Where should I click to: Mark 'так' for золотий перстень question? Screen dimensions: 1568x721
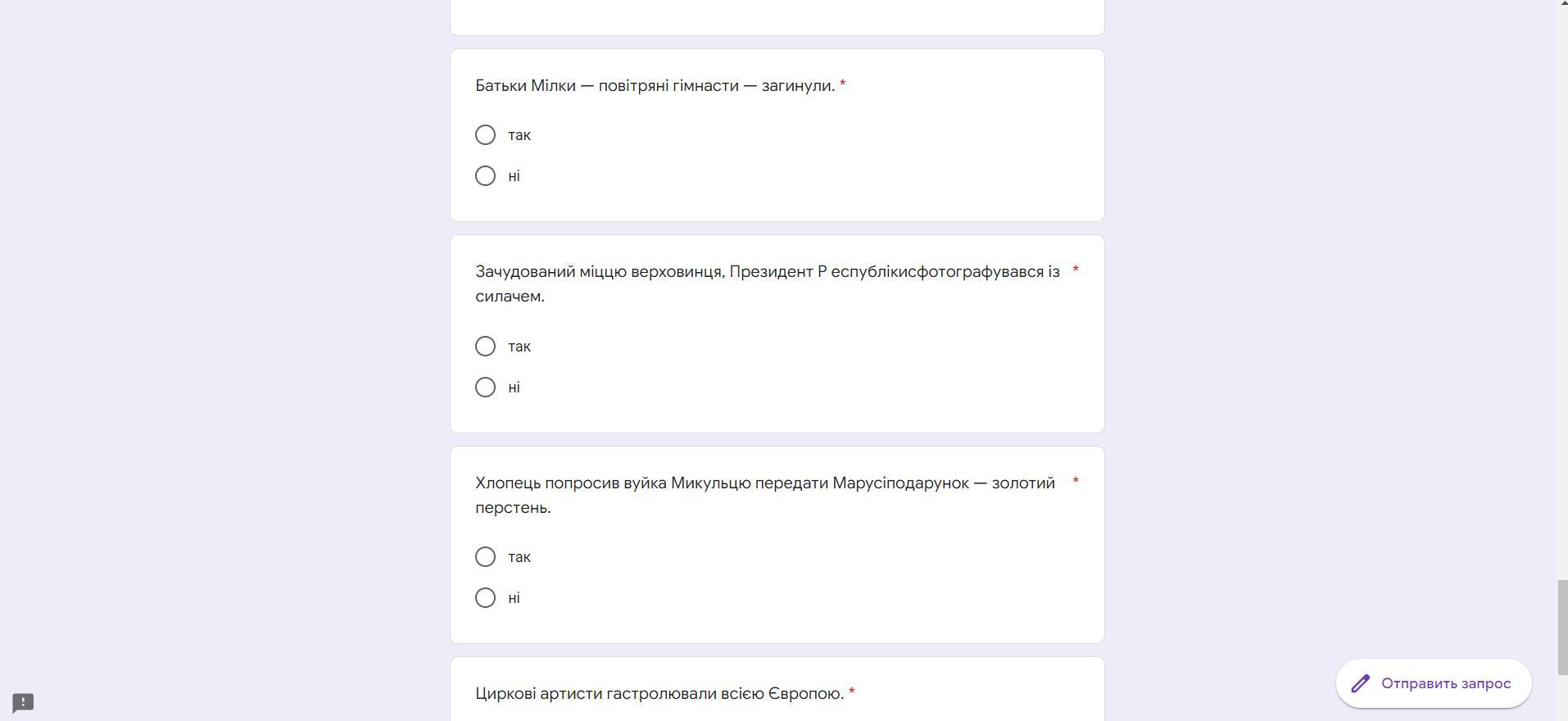pos(485,557)
